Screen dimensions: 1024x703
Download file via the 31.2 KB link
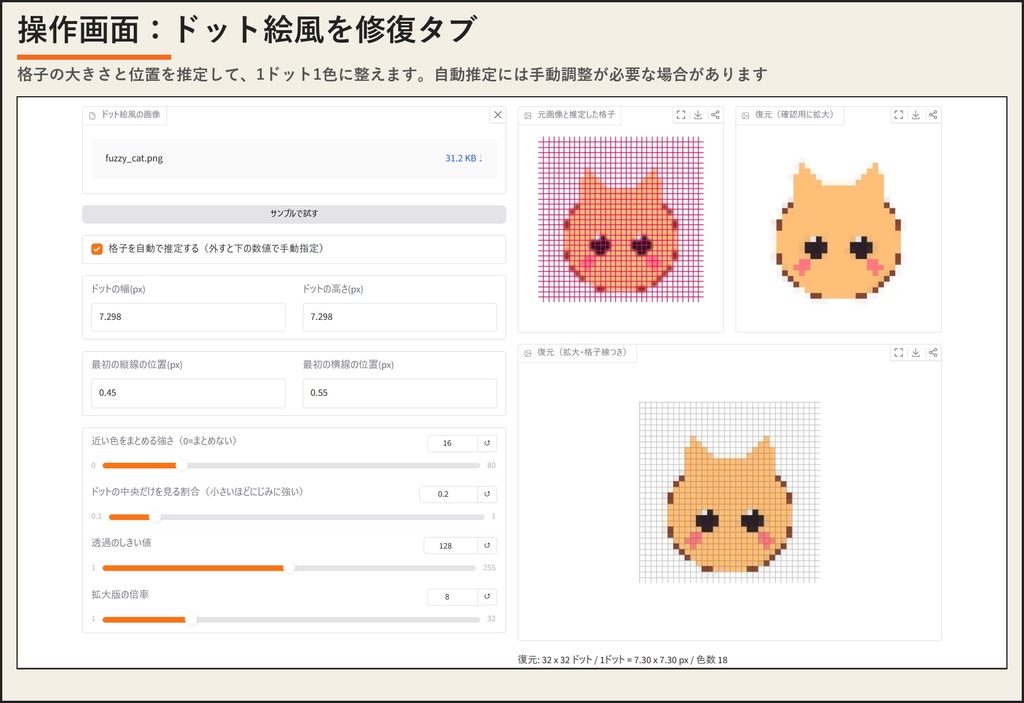point(464,158)
